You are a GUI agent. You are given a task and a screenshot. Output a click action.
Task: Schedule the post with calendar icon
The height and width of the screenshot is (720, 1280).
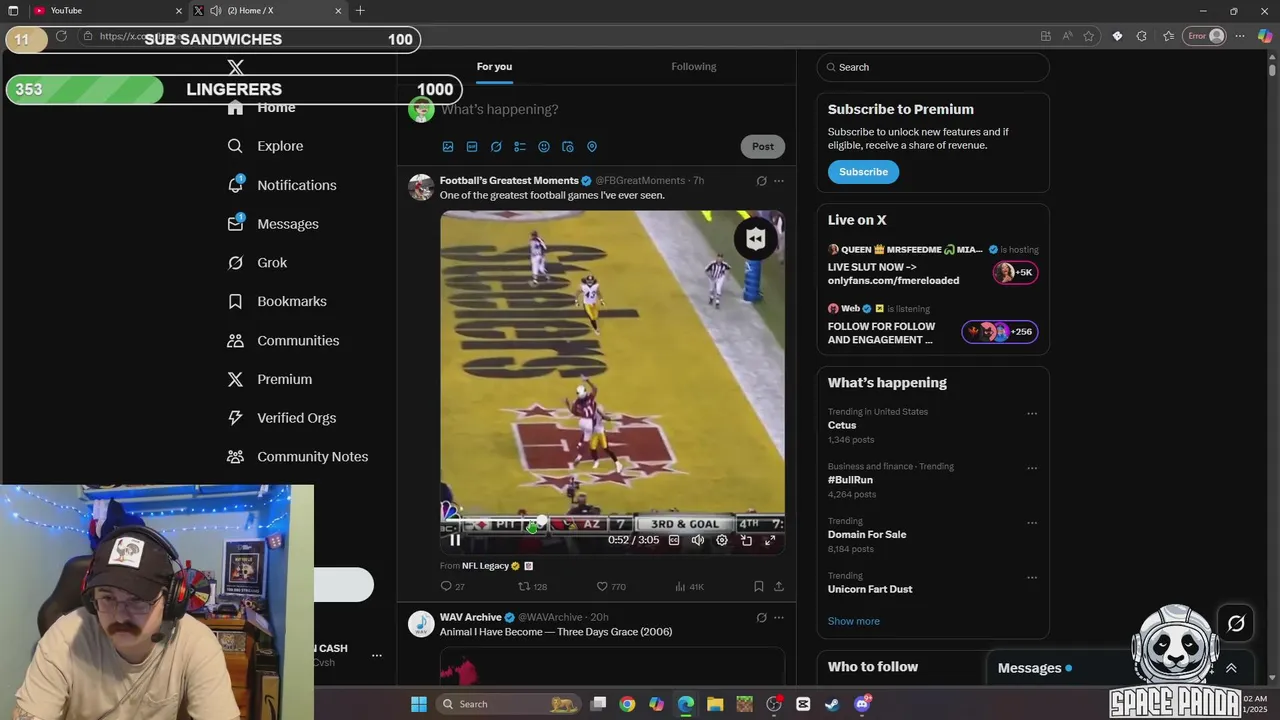click(568, 147)
